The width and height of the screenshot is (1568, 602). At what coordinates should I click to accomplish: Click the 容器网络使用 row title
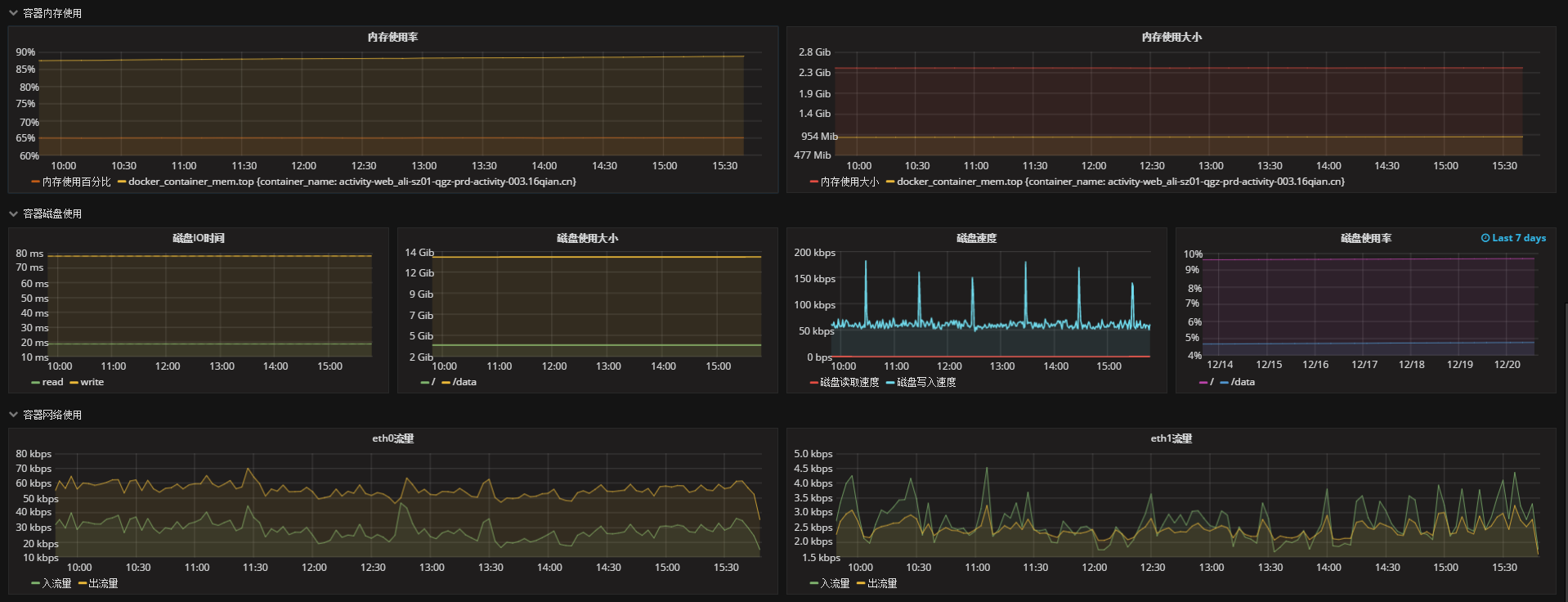(x=52, y=415)
